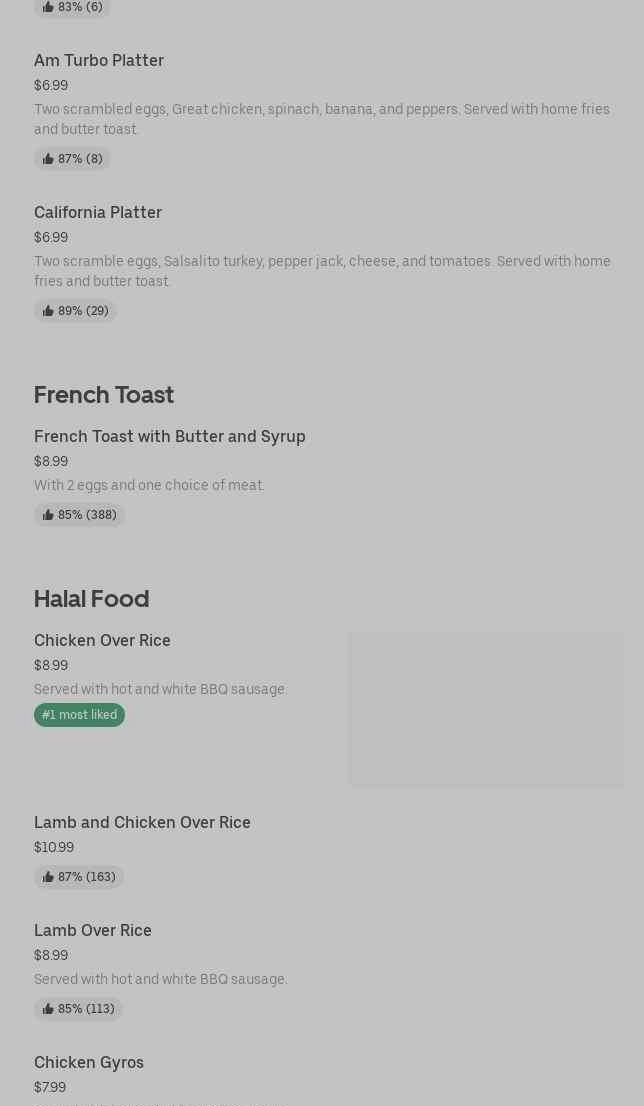
Task: Click thumbs-up icon beside 87% (163)
Action: point(48,877)
